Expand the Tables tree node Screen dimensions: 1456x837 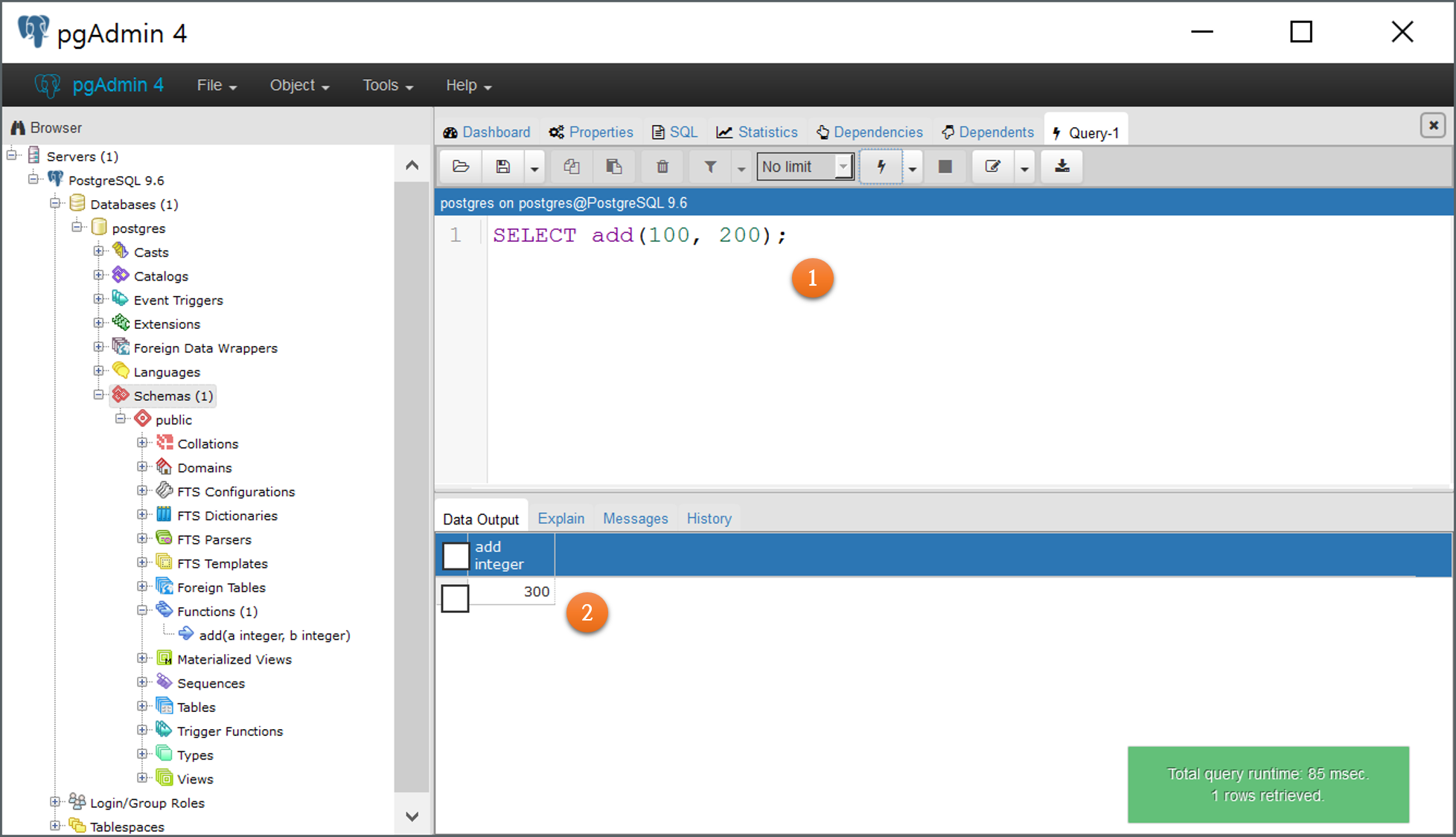[142, 706]
